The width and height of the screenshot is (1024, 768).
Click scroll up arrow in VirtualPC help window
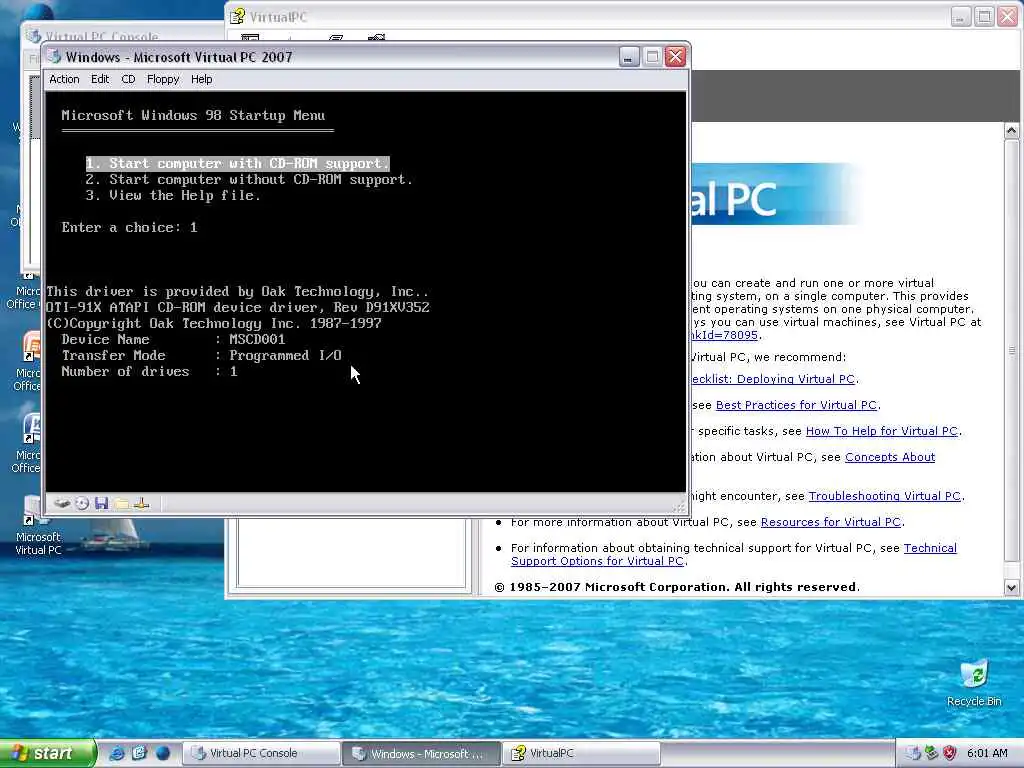click(1011, 131)
